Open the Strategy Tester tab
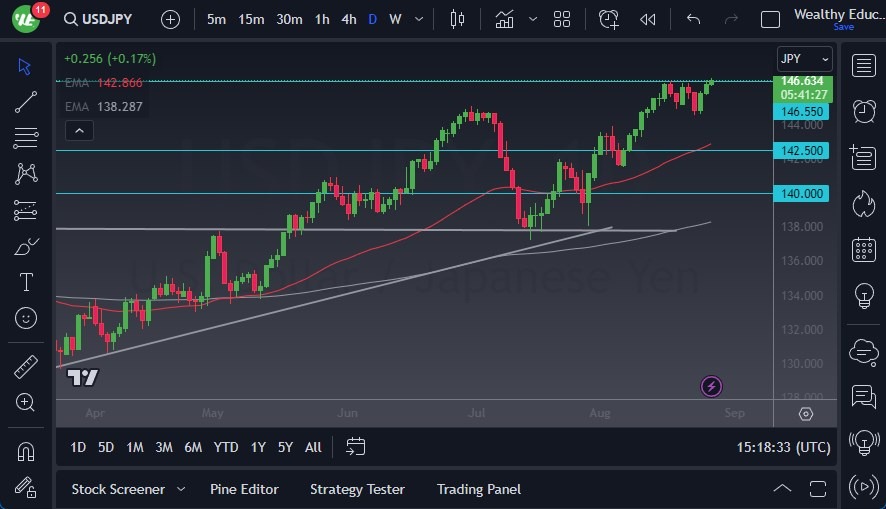The image size is (886, 509). (357, 489)
